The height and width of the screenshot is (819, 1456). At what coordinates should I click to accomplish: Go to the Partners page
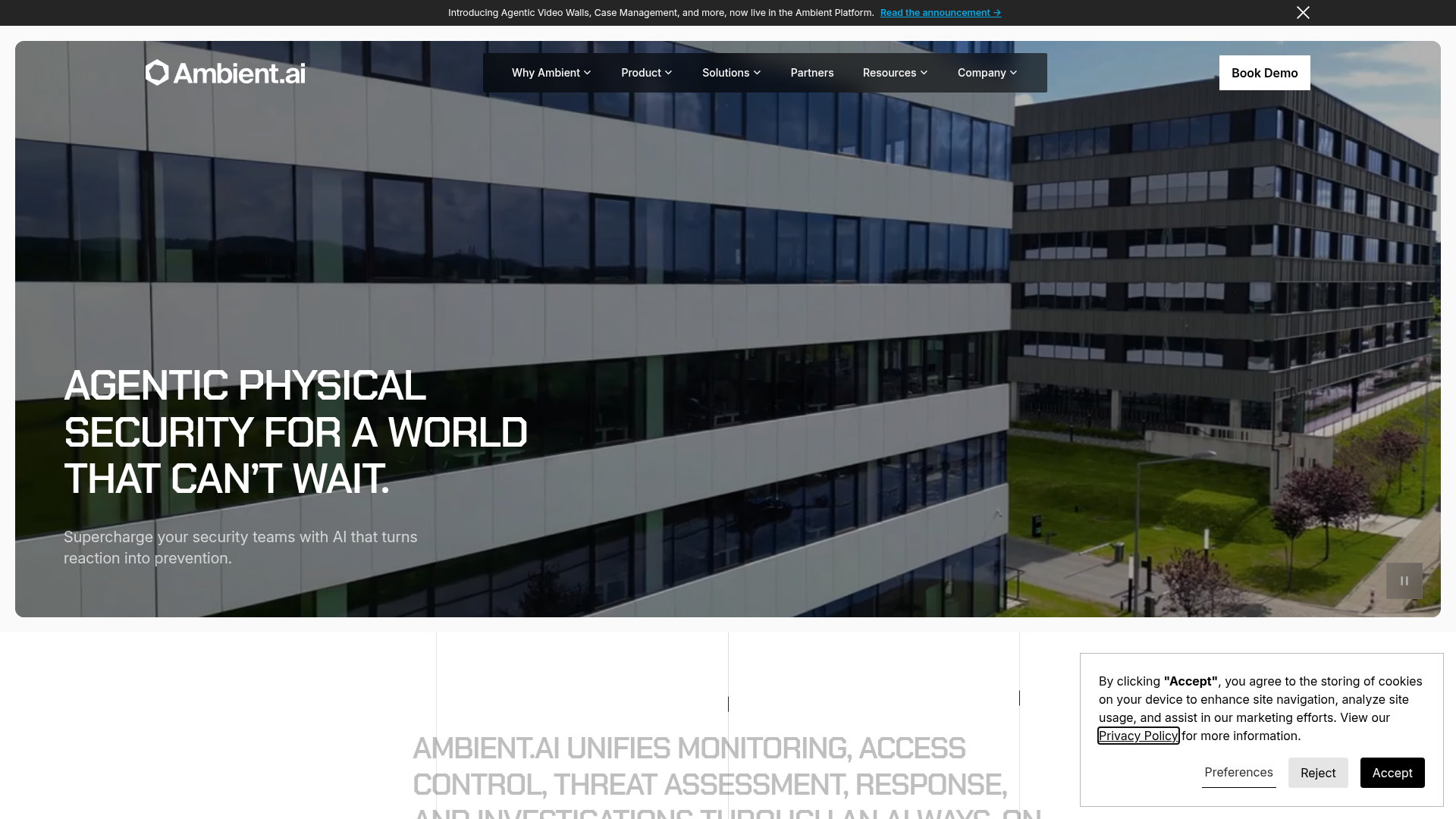tap(812, 73)
